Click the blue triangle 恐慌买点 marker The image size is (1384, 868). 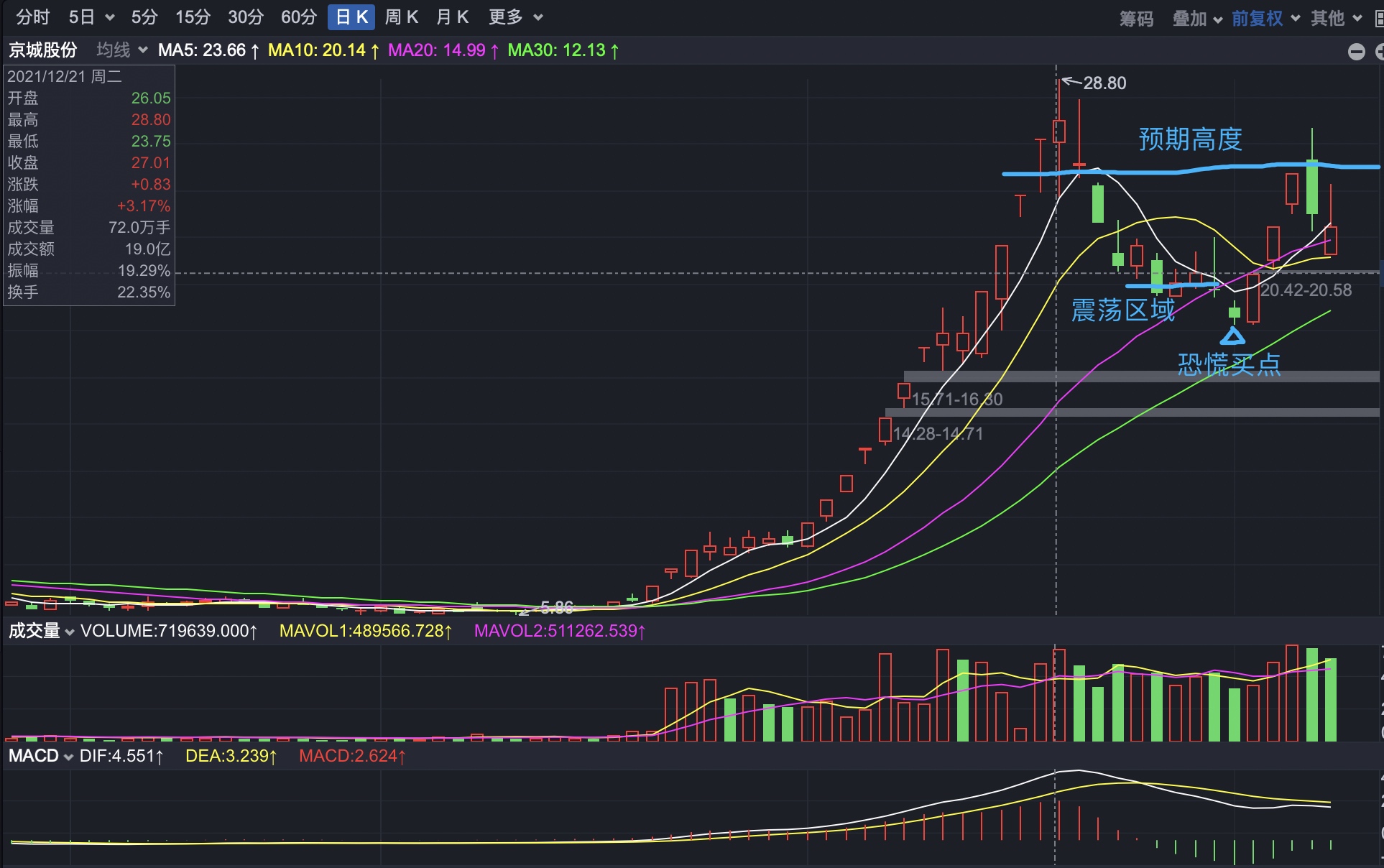pos(1232,336)
